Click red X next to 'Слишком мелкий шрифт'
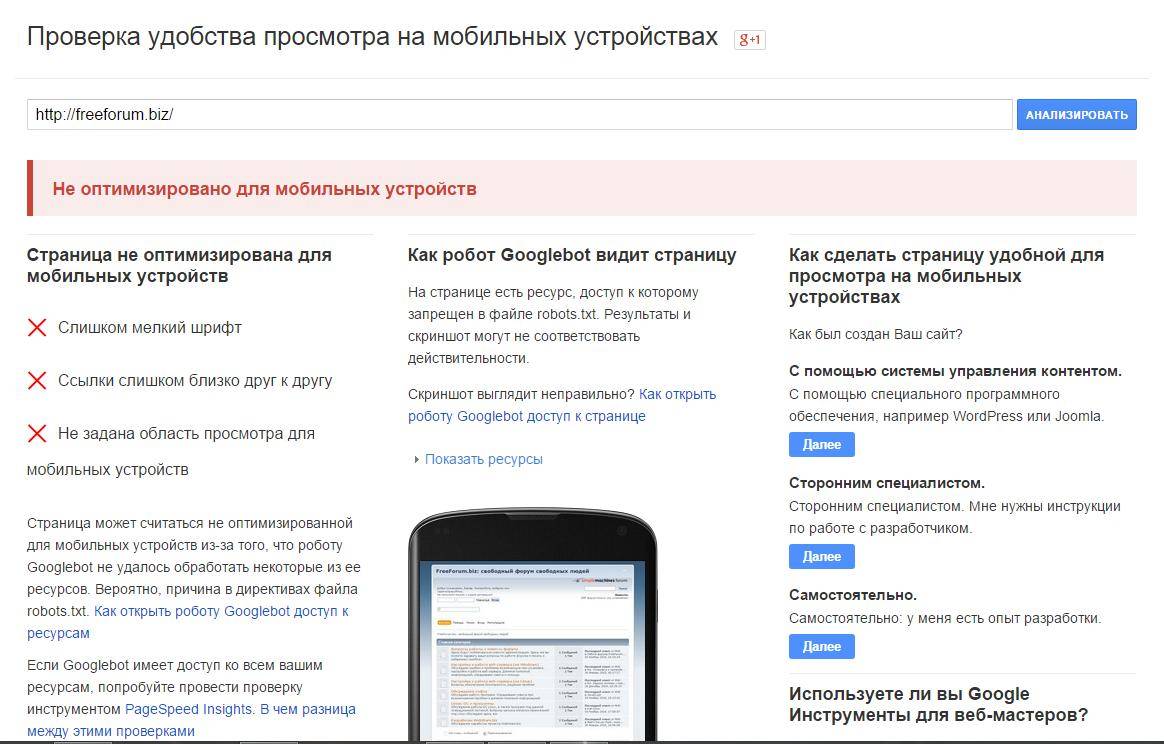 tap(37, 327)
